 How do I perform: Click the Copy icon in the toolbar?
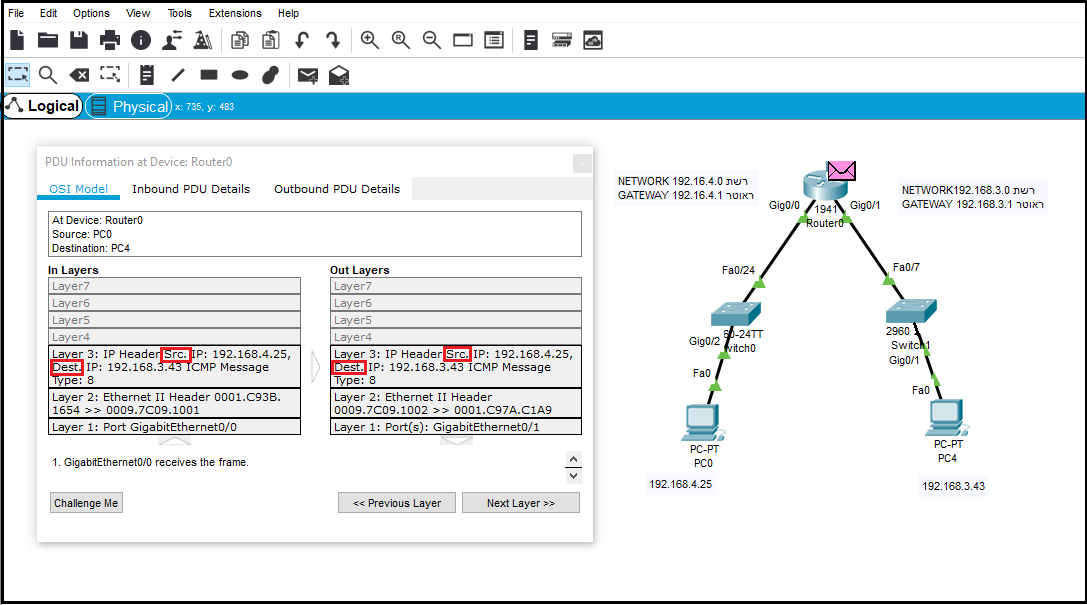(x=240, y=40)
